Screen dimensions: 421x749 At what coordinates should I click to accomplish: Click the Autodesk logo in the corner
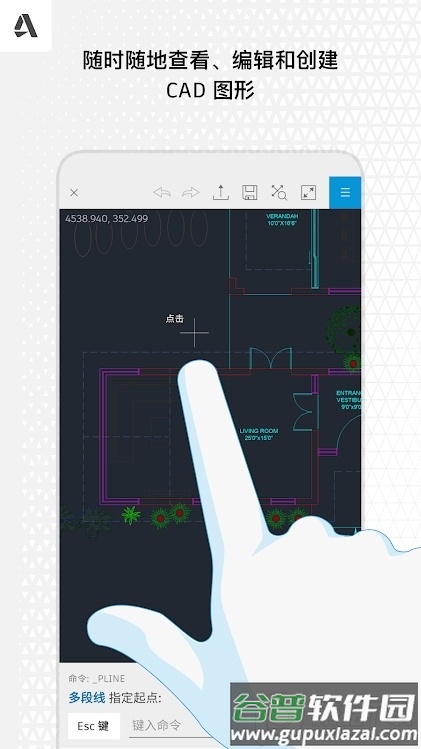click(x=25, y=25)
